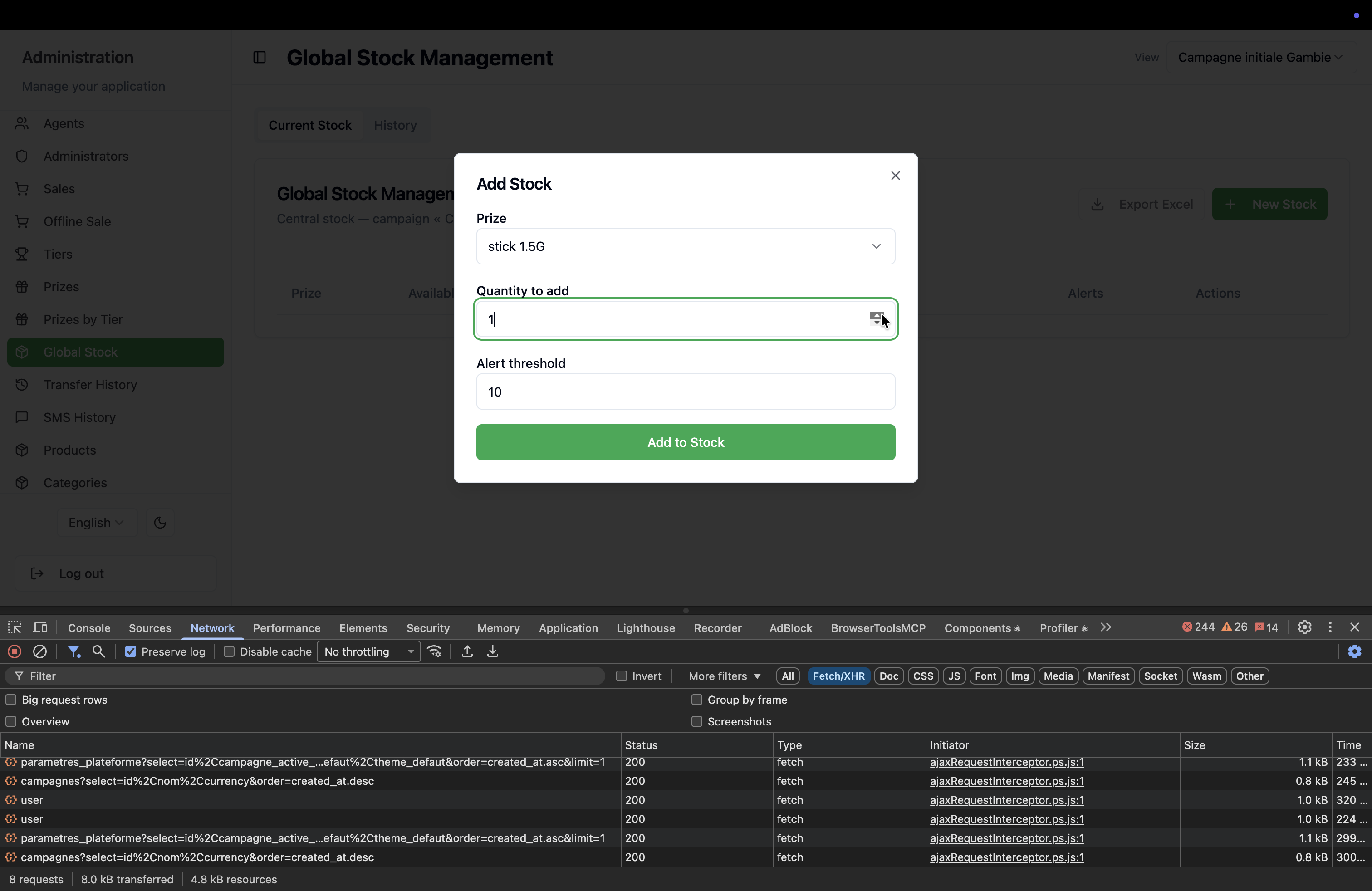Open the Prize dropdown showing stick 1.5G
The image size is (1372, 891).
click(686, 246)
